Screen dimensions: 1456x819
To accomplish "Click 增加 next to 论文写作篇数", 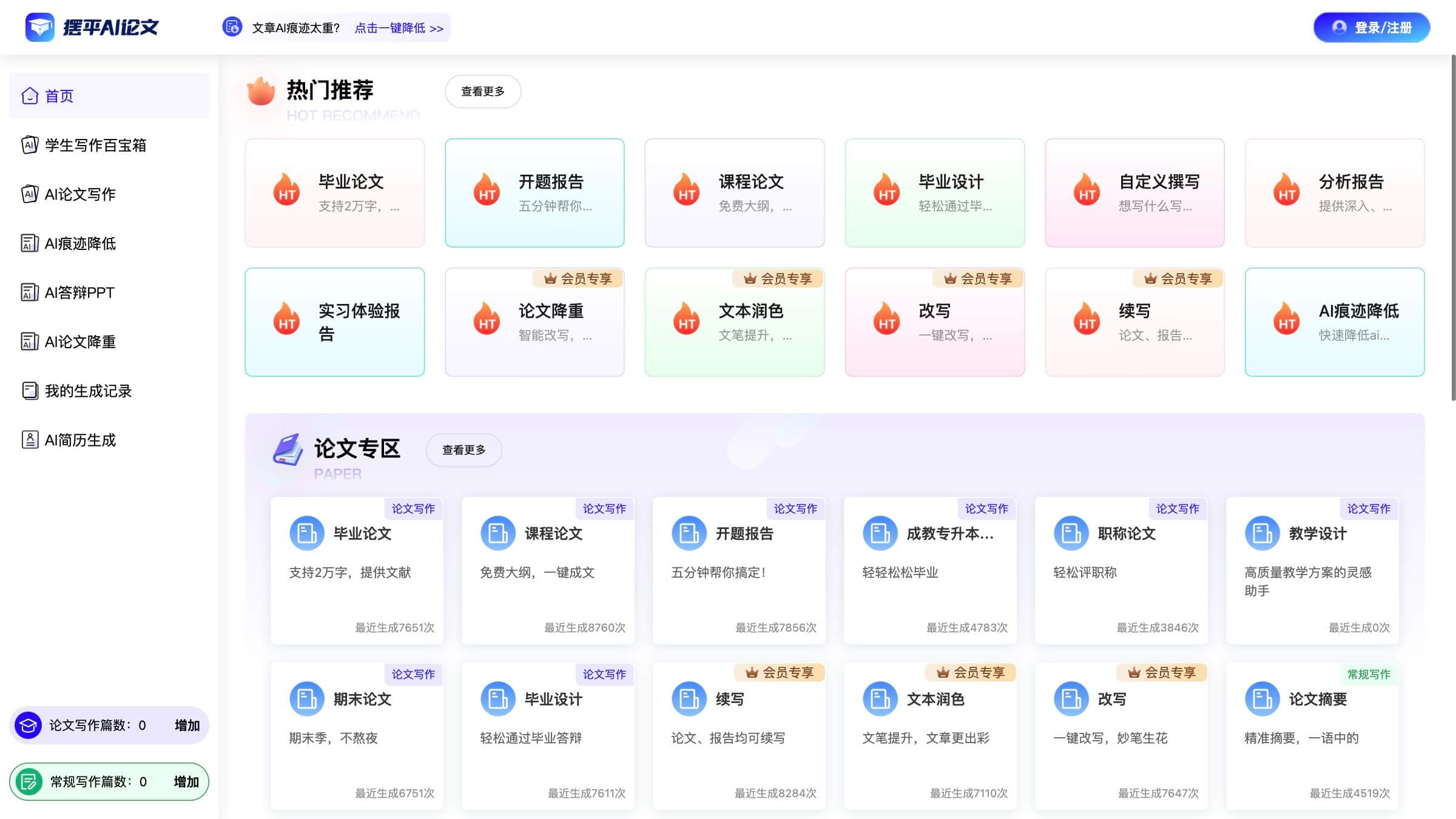I will [x=187, y=724].
